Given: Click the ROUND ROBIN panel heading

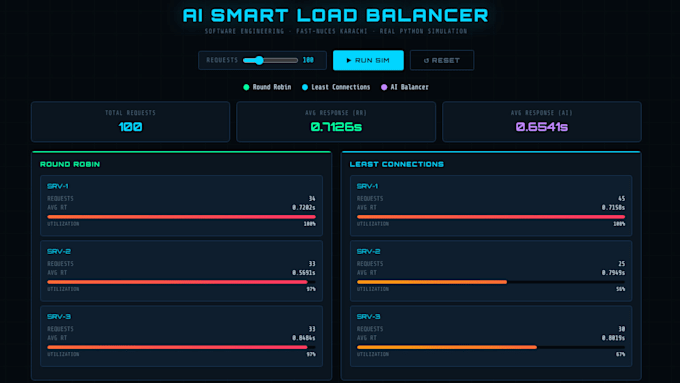Looking at the screenshot, I should (70, 164).
